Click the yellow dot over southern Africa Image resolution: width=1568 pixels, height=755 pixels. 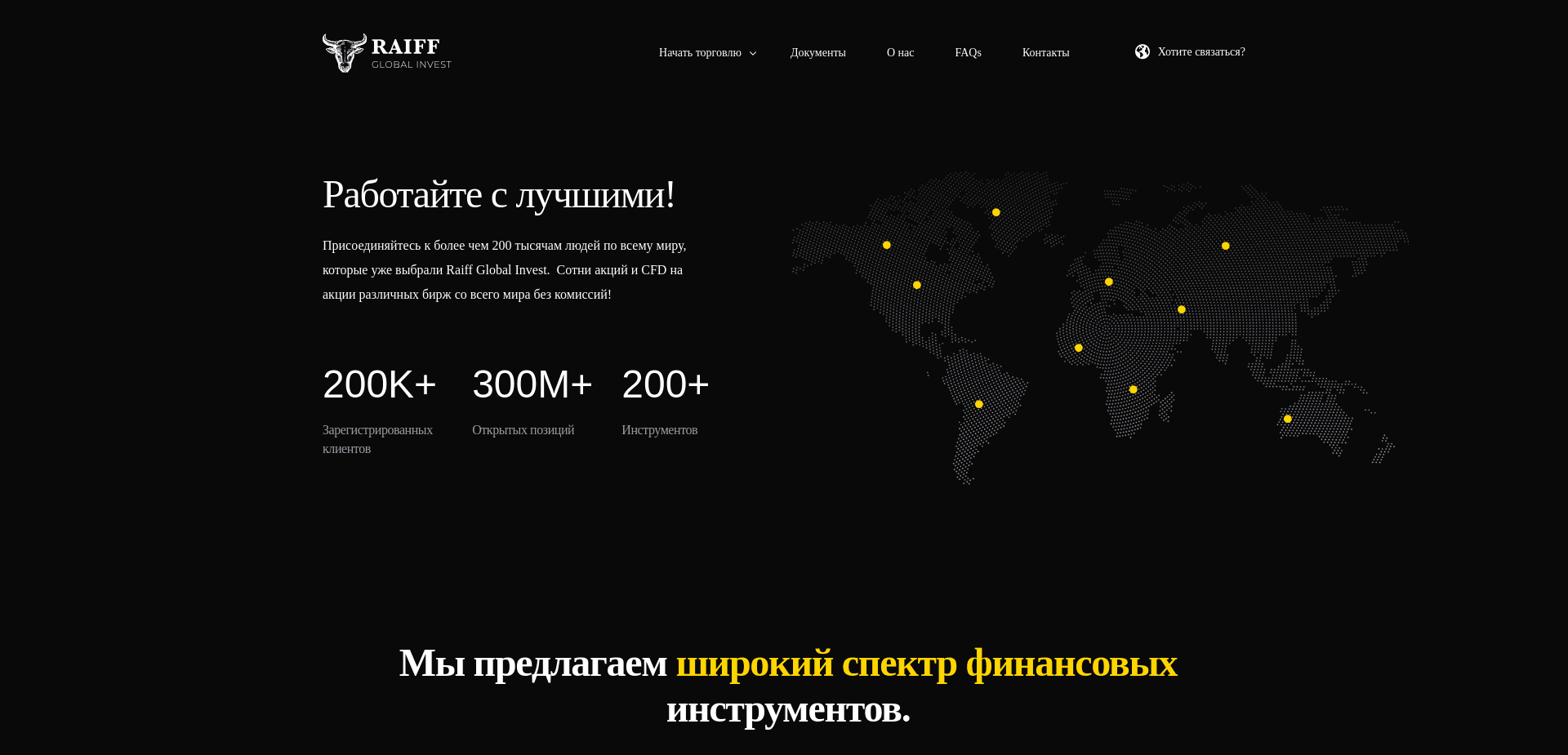click(x=1132, y=389)
